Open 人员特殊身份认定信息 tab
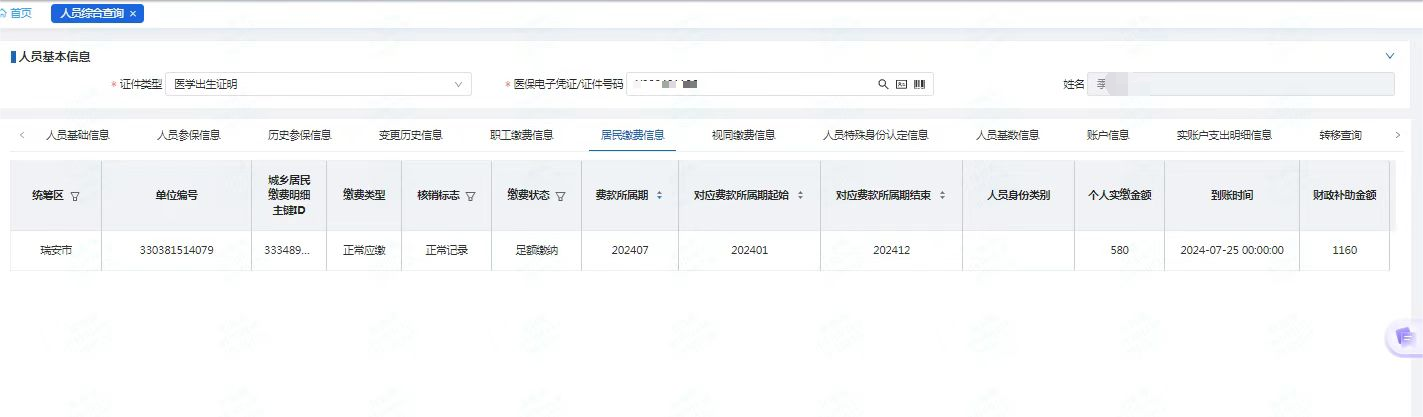 click(875, 135)
